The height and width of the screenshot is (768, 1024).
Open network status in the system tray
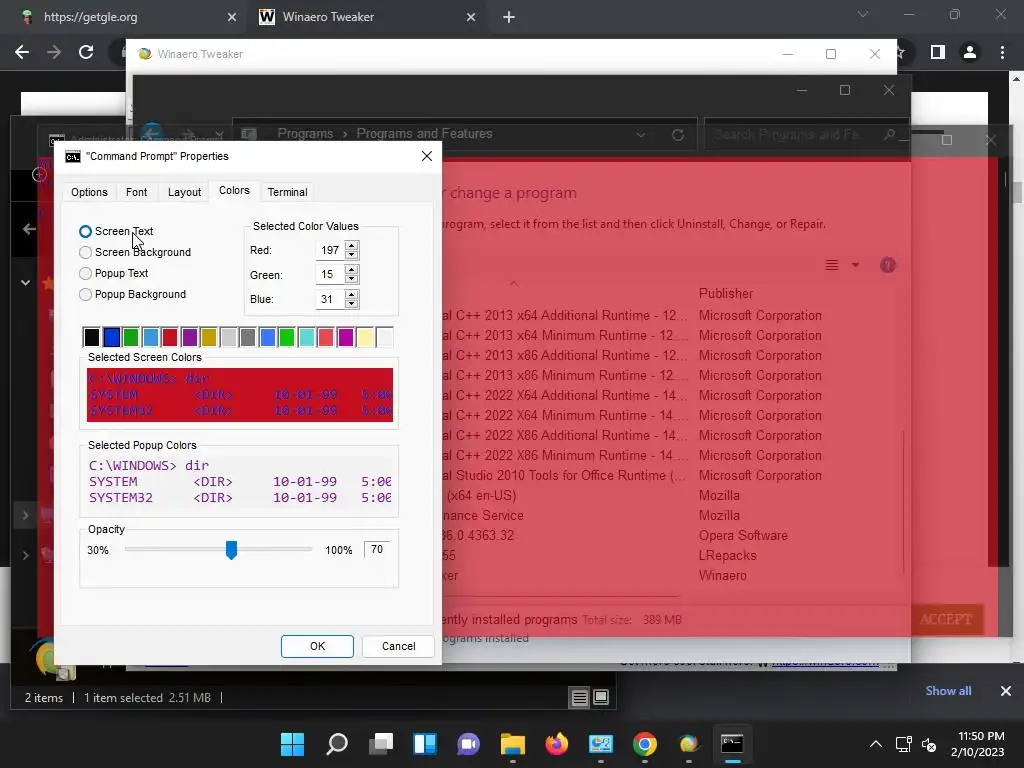point(904,744)
